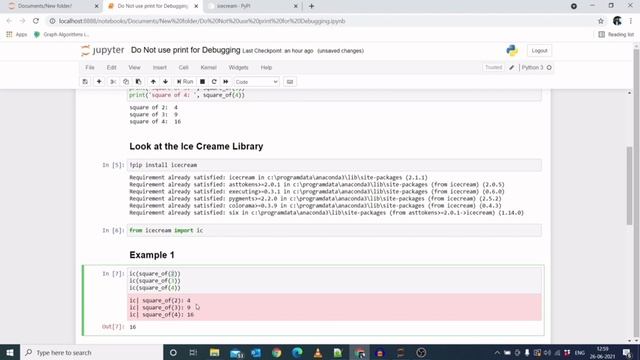Click the Logout button
The image size is (640, 360).
[x=539, y=51]
